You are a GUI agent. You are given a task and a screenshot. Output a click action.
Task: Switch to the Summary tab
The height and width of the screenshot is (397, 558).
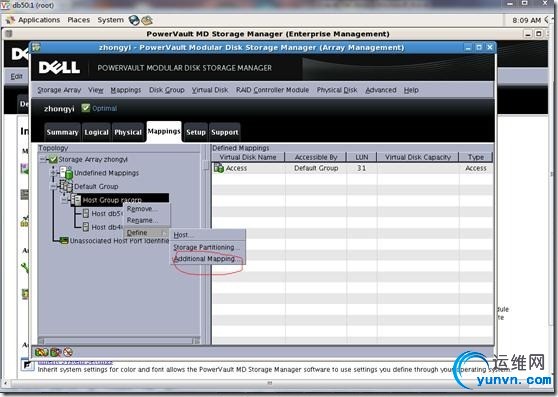click(62, 132)
